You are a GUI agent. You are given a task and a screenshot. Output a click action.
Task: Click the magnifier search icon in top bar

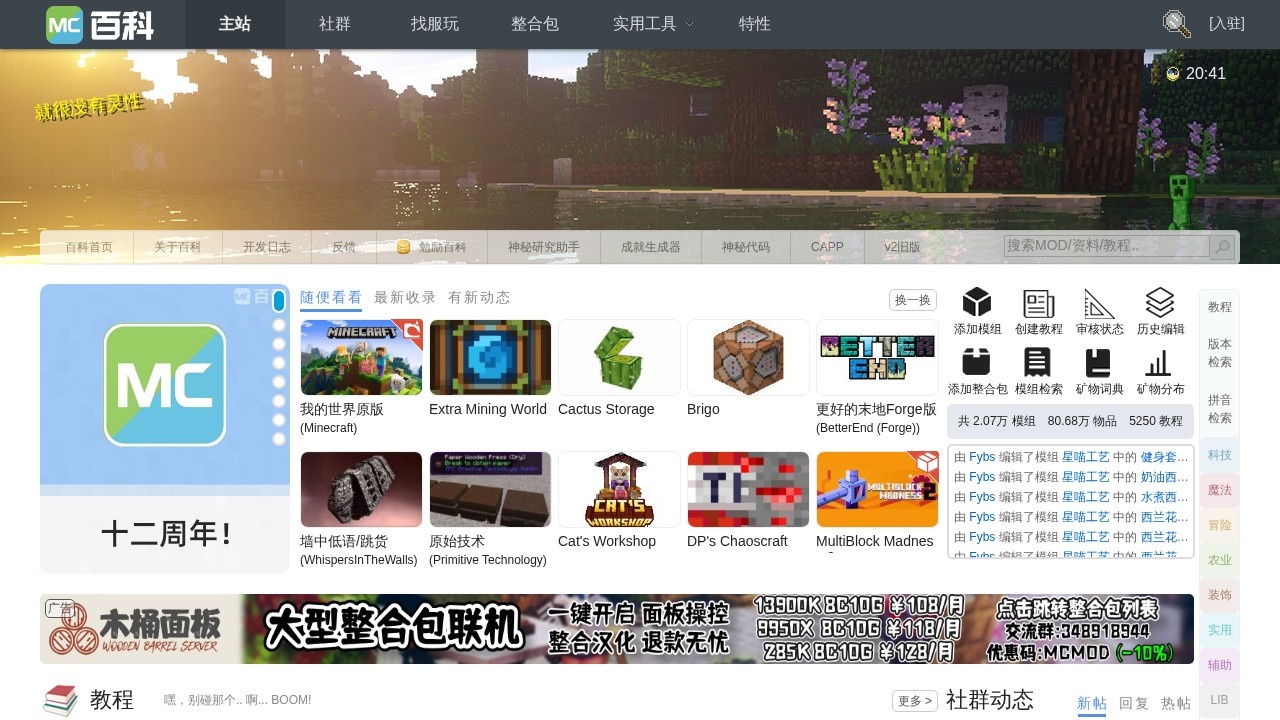pyautogui.click(x=1176, y=24)
